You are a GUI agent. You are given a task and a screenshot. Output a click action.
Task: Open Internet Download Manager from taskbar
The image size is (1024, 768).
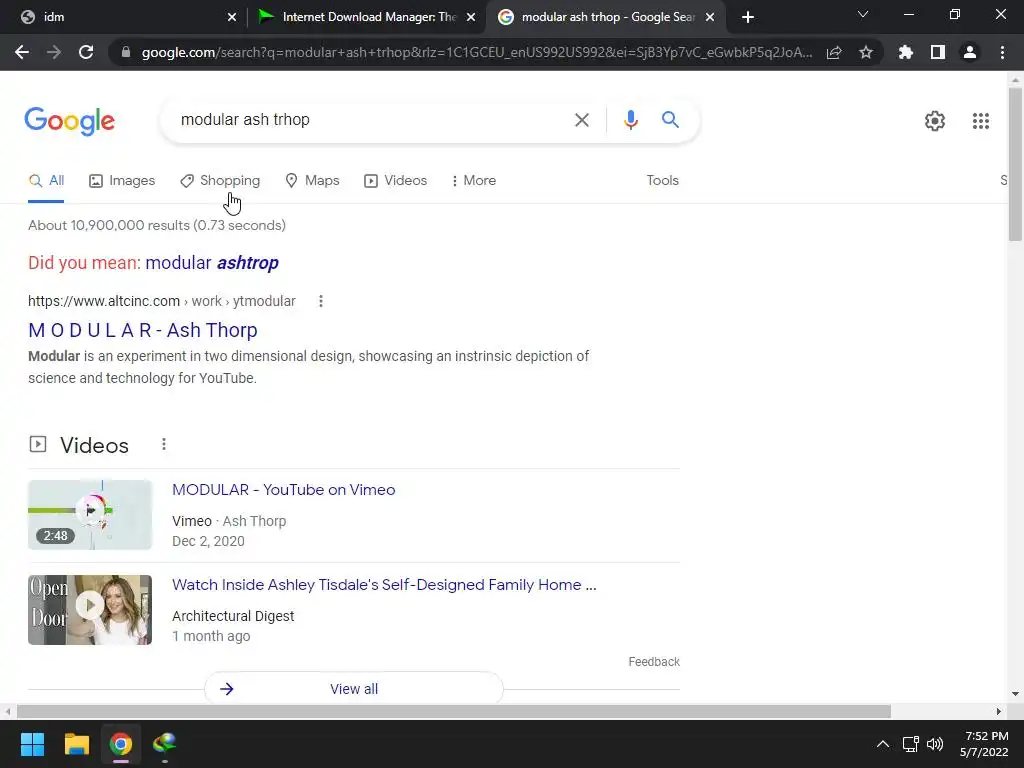165,744
